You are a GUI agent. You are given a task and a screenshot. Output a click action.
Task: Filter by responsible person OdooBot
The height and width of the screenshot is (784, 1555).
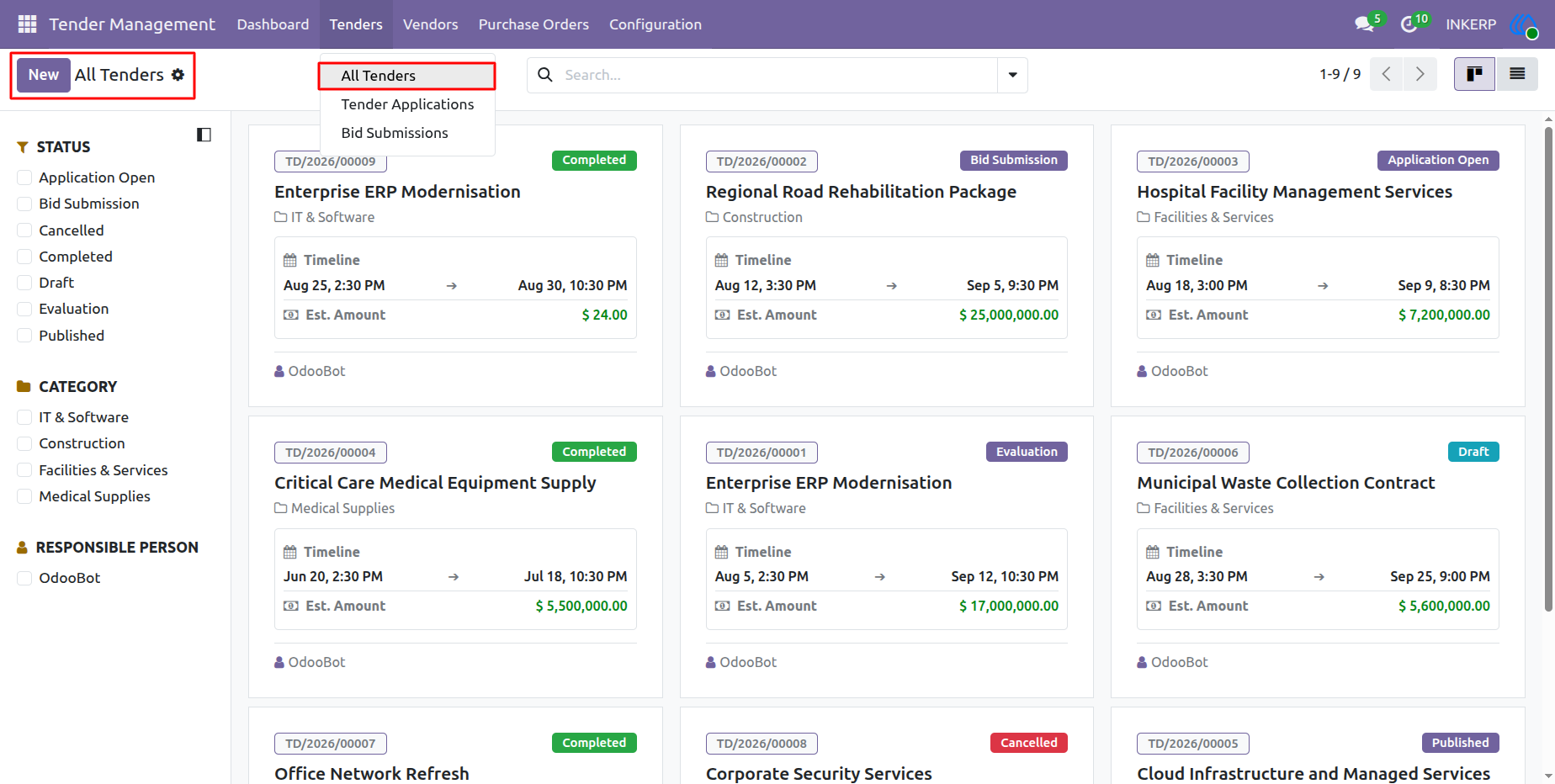point(24,578)
